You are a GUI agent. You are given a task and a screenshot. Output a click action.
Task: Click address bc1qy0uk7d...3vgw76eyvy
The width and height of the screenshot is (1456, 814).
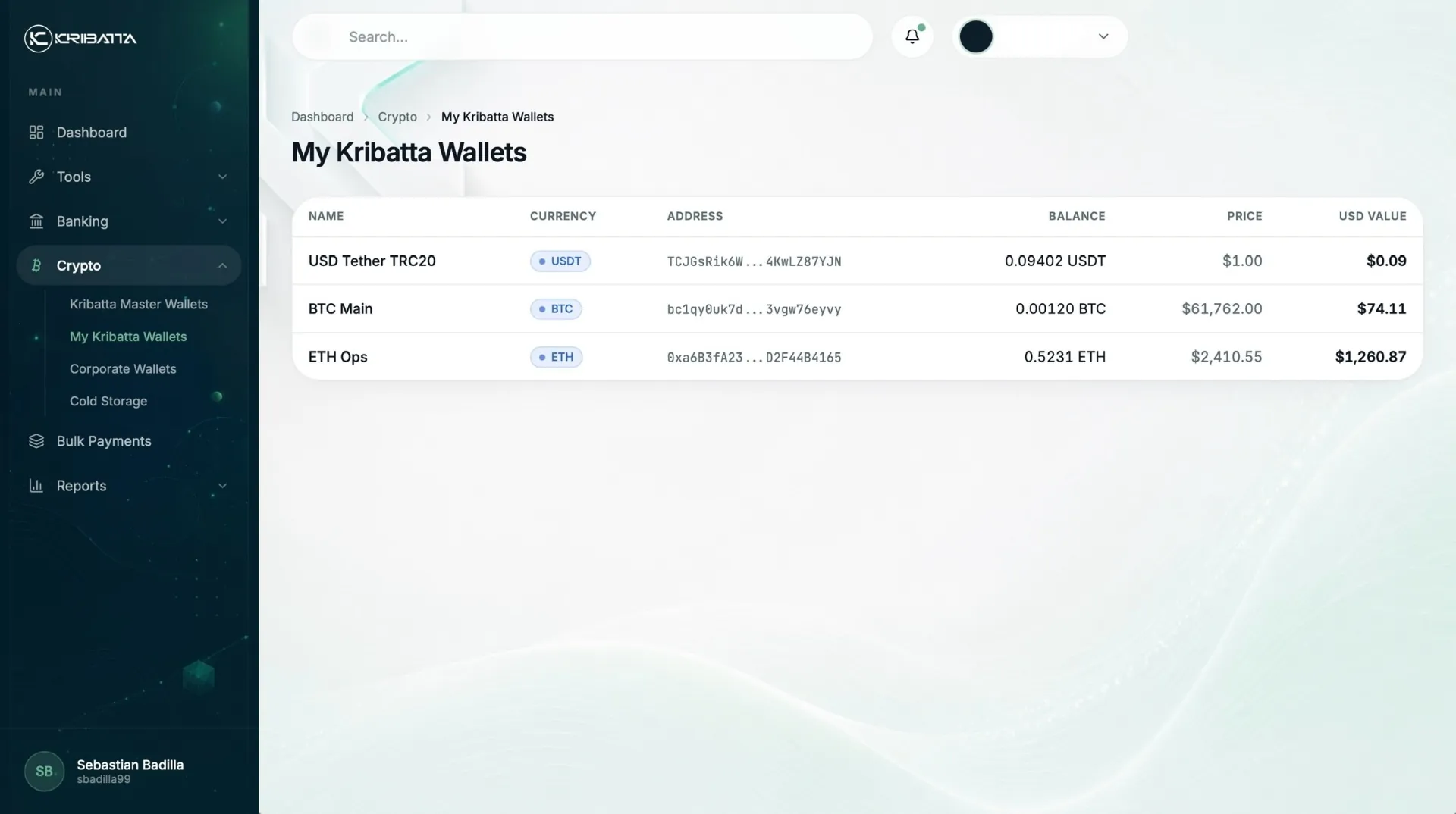tap(754, 309)
